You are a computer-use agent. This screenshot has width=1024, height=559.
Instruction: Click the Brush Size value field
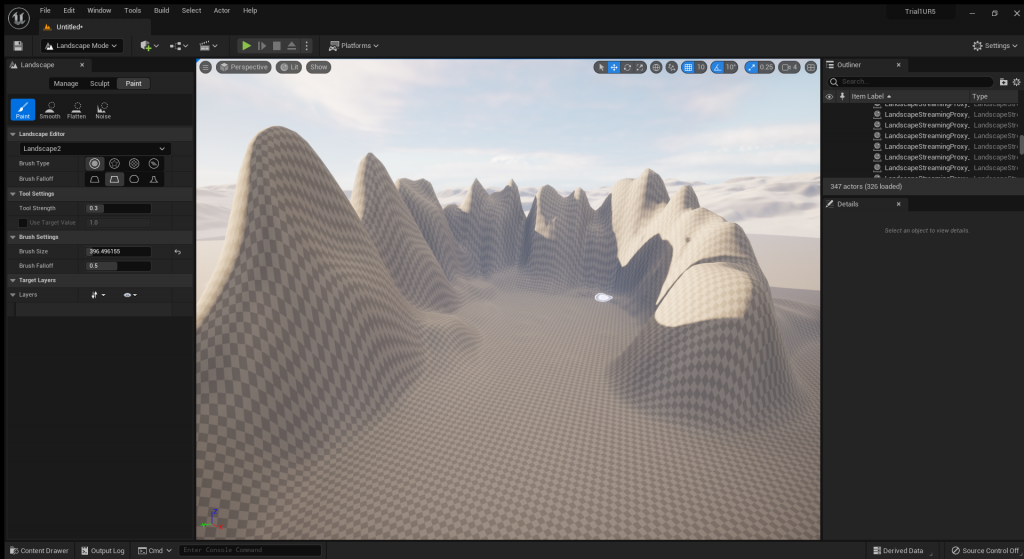118,251
